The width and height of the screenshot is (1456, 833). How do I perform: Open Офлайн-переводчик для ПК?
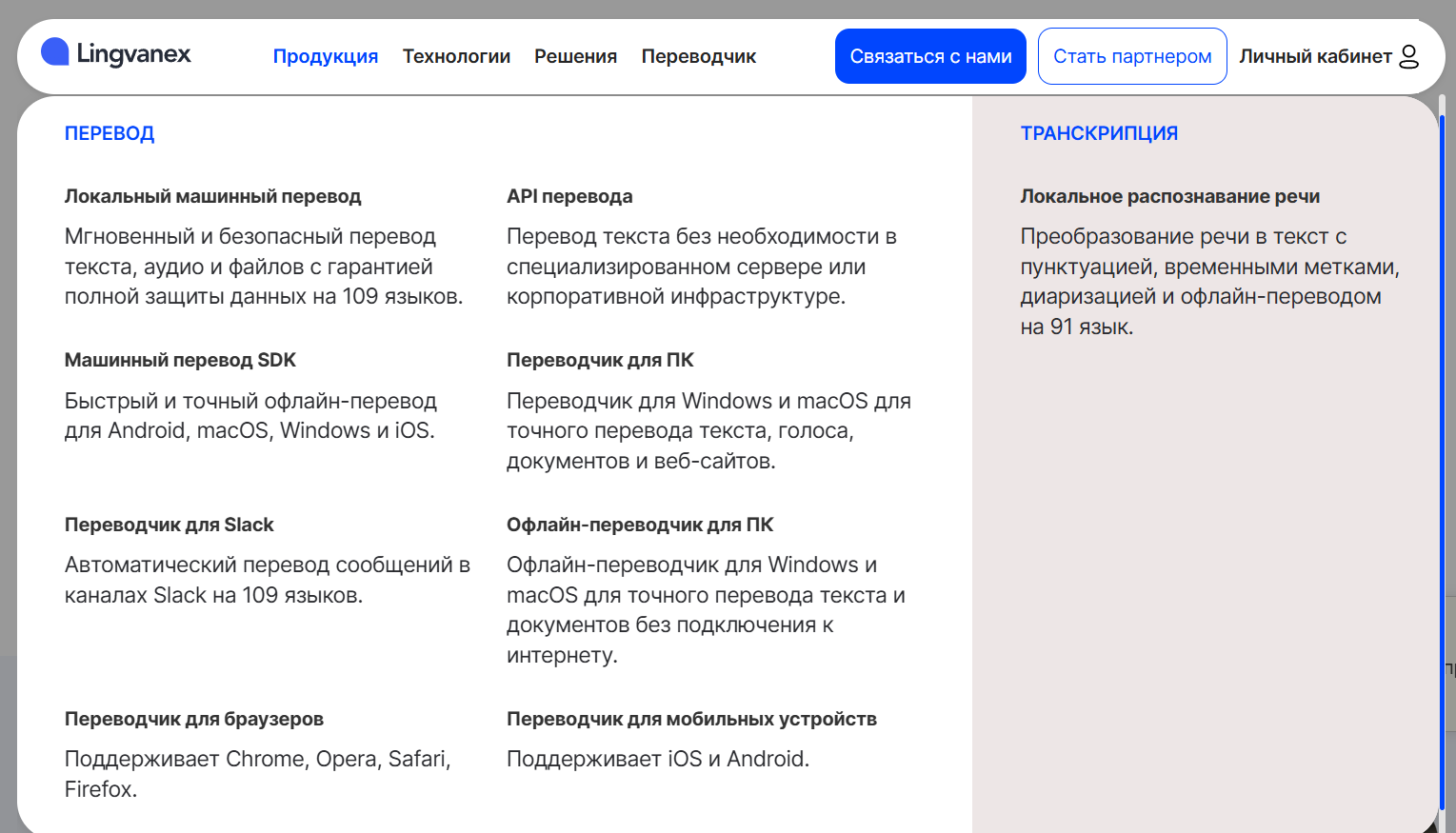[639, 526]
